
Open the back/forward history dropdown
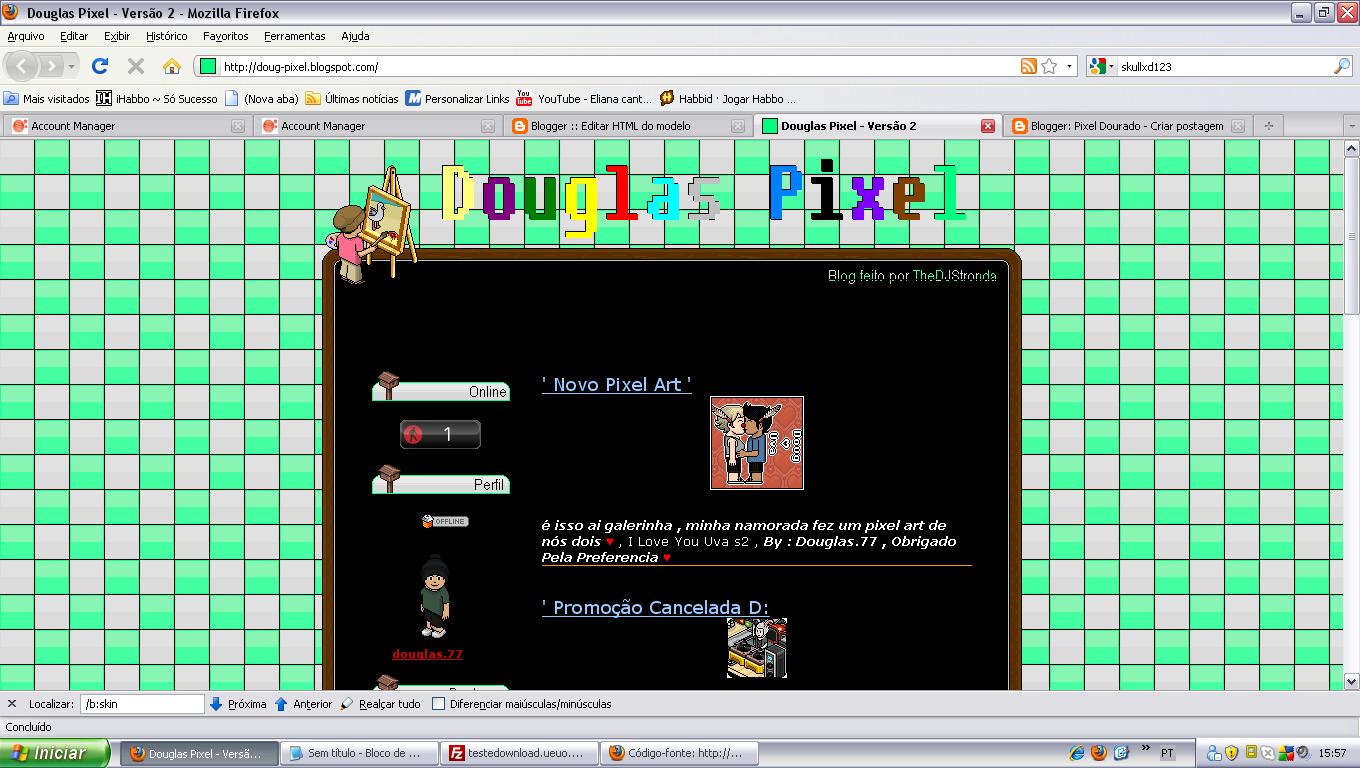(x=72, y=67)
